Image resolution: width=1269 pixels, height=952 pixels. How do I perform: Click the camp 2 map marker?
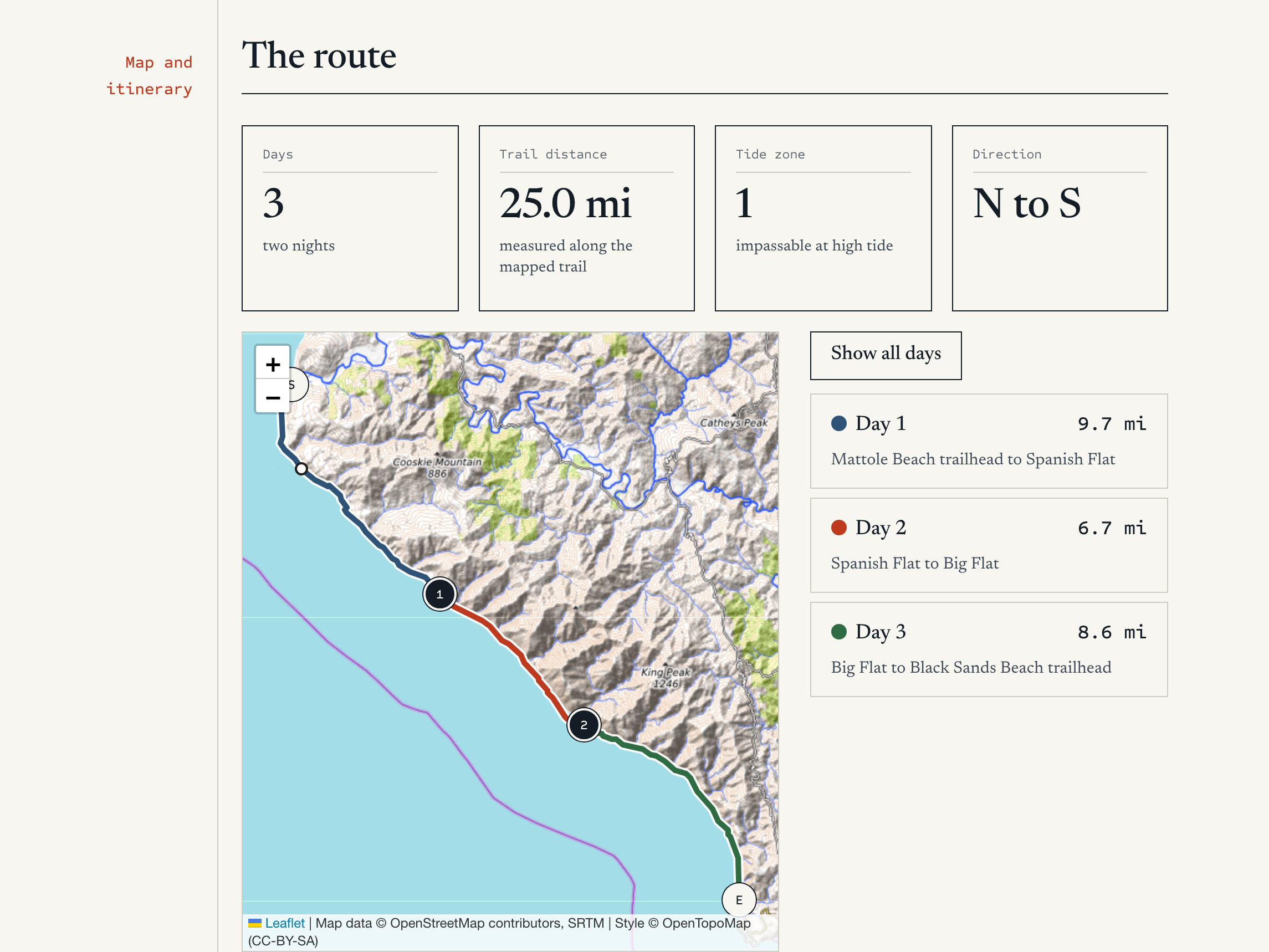(584, 725)
